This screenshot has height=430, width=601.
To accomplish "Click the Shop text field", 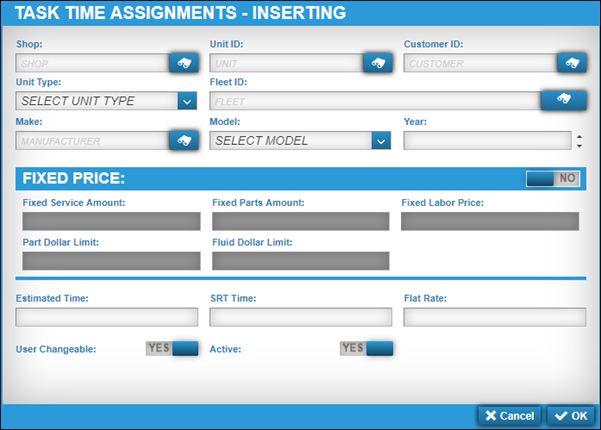I will tap(92, 63).
